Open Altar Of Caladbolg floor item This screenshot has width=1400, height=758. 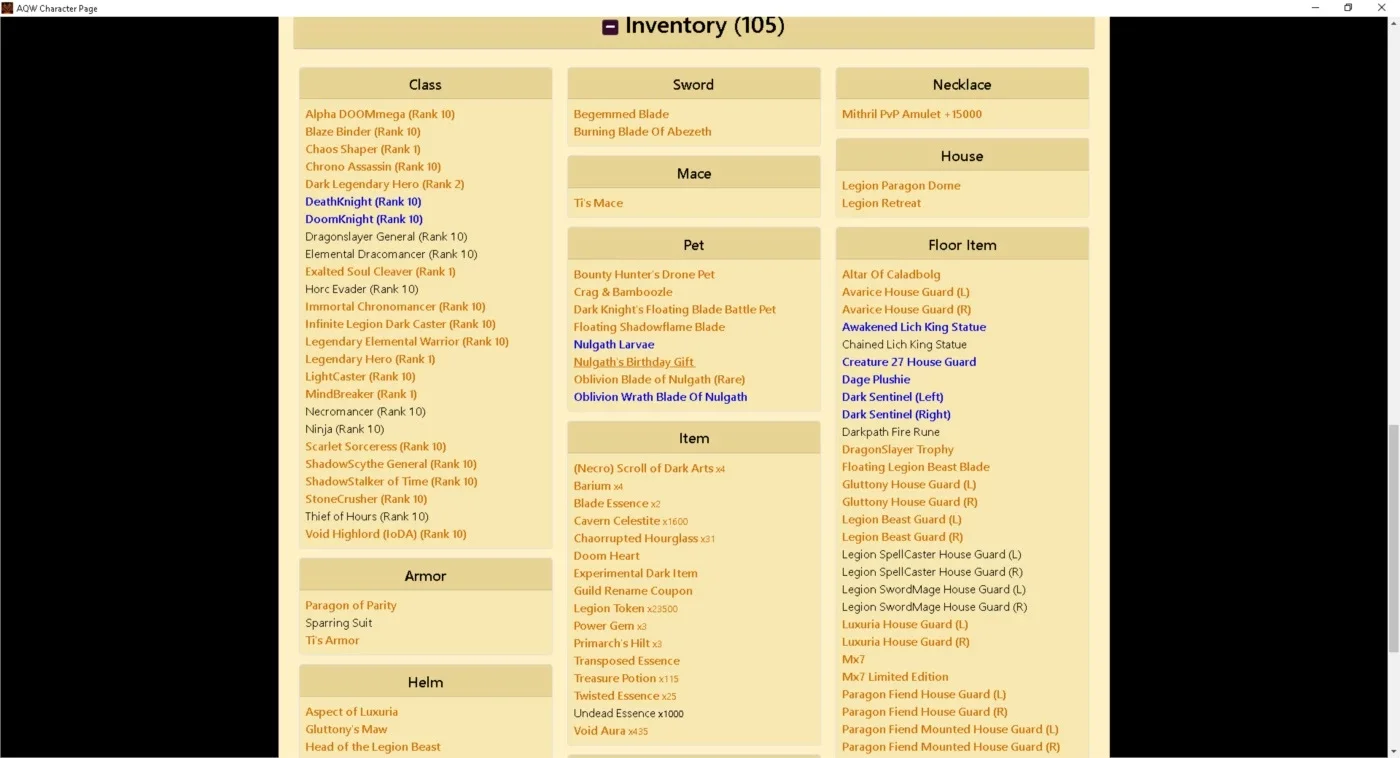pos(891,275)
